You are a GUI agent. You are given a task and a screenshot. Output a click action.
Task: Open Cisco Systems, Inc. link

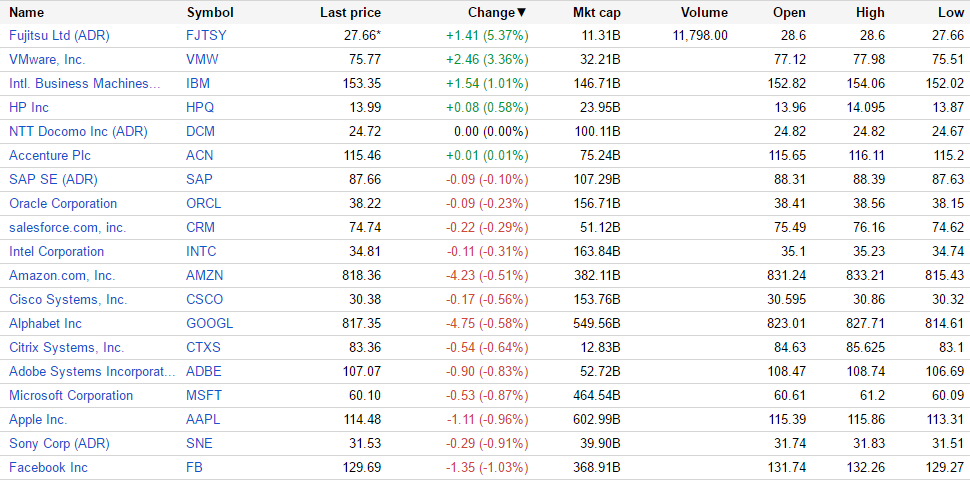point(68,299)
